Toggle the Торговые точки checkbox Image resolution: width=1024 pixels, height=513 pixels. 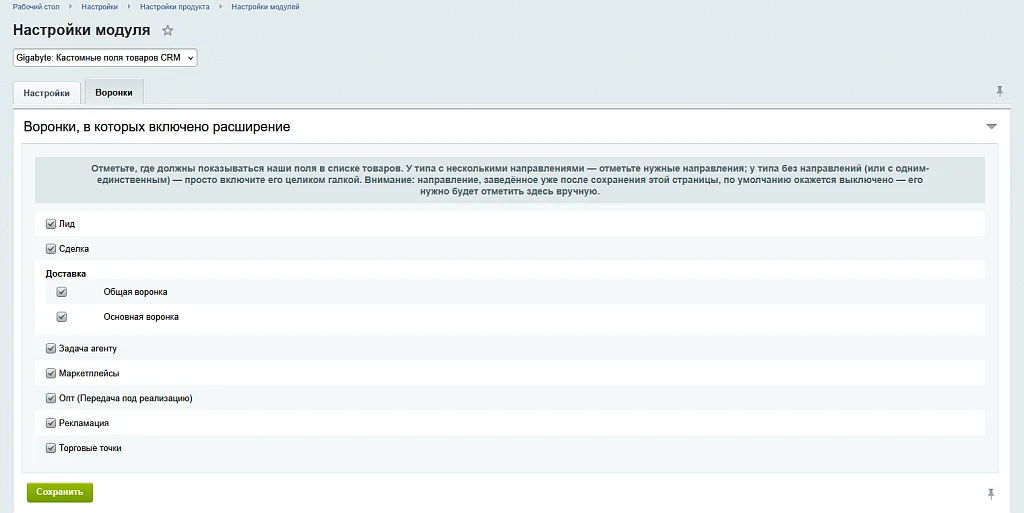[x=51, y=448]
